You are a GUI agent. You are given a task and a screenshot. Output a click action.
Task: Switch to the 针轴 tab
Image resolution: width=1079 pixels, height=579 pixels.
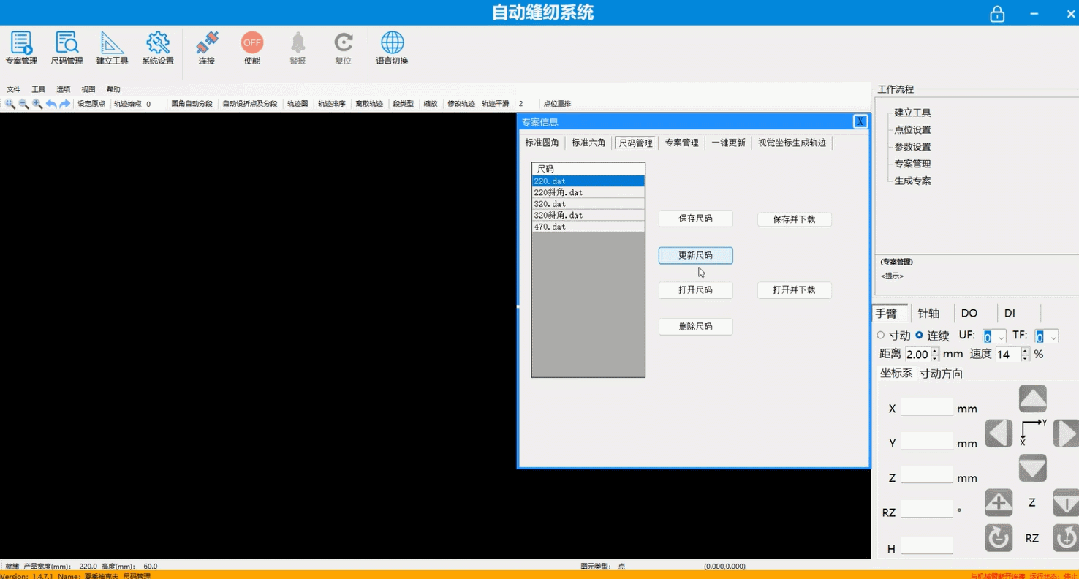click(x=928, y=313)
